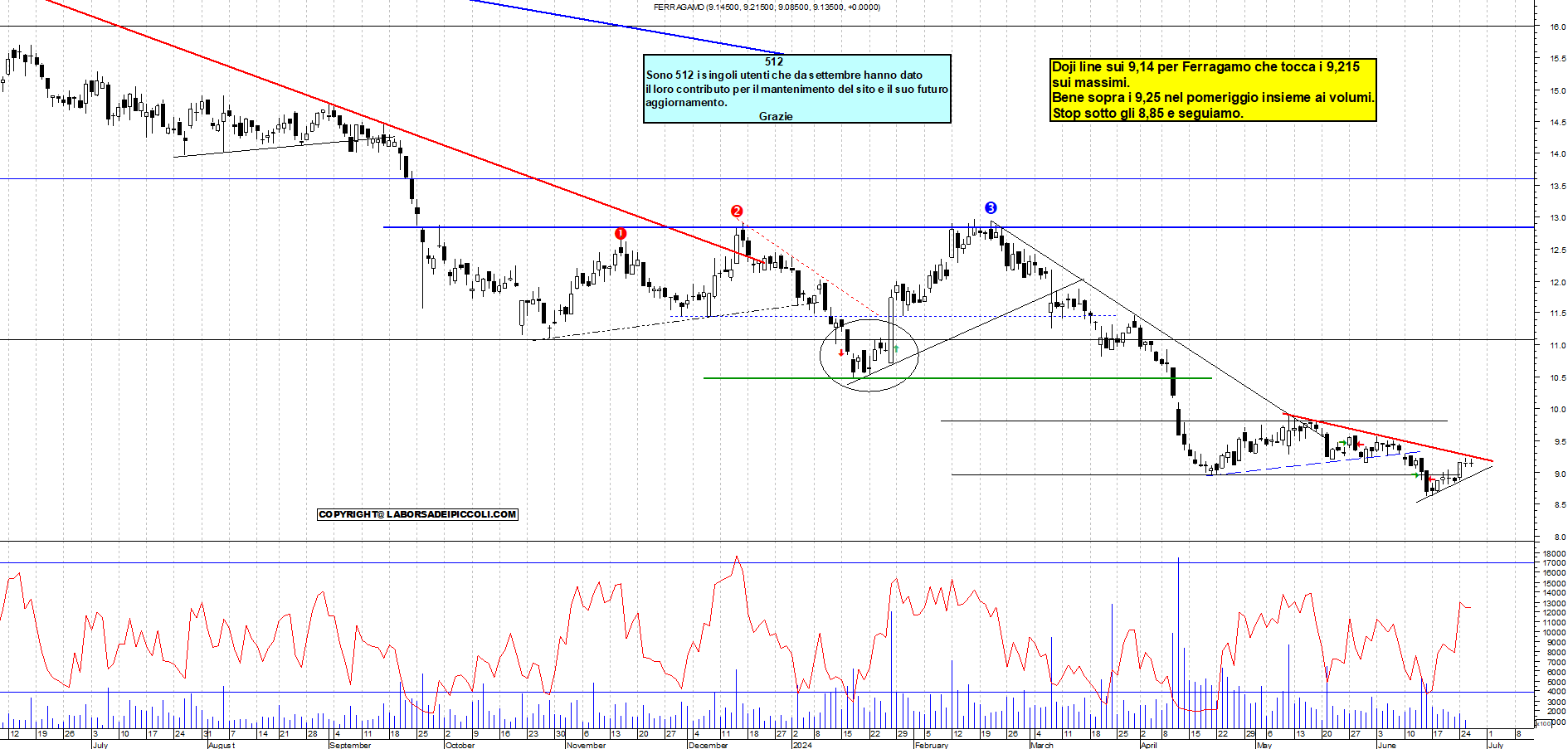1568x749 pixels.
Task: Click the line starting 'Sono 512 i singoli utenti'
Action: tap(784, 75)
